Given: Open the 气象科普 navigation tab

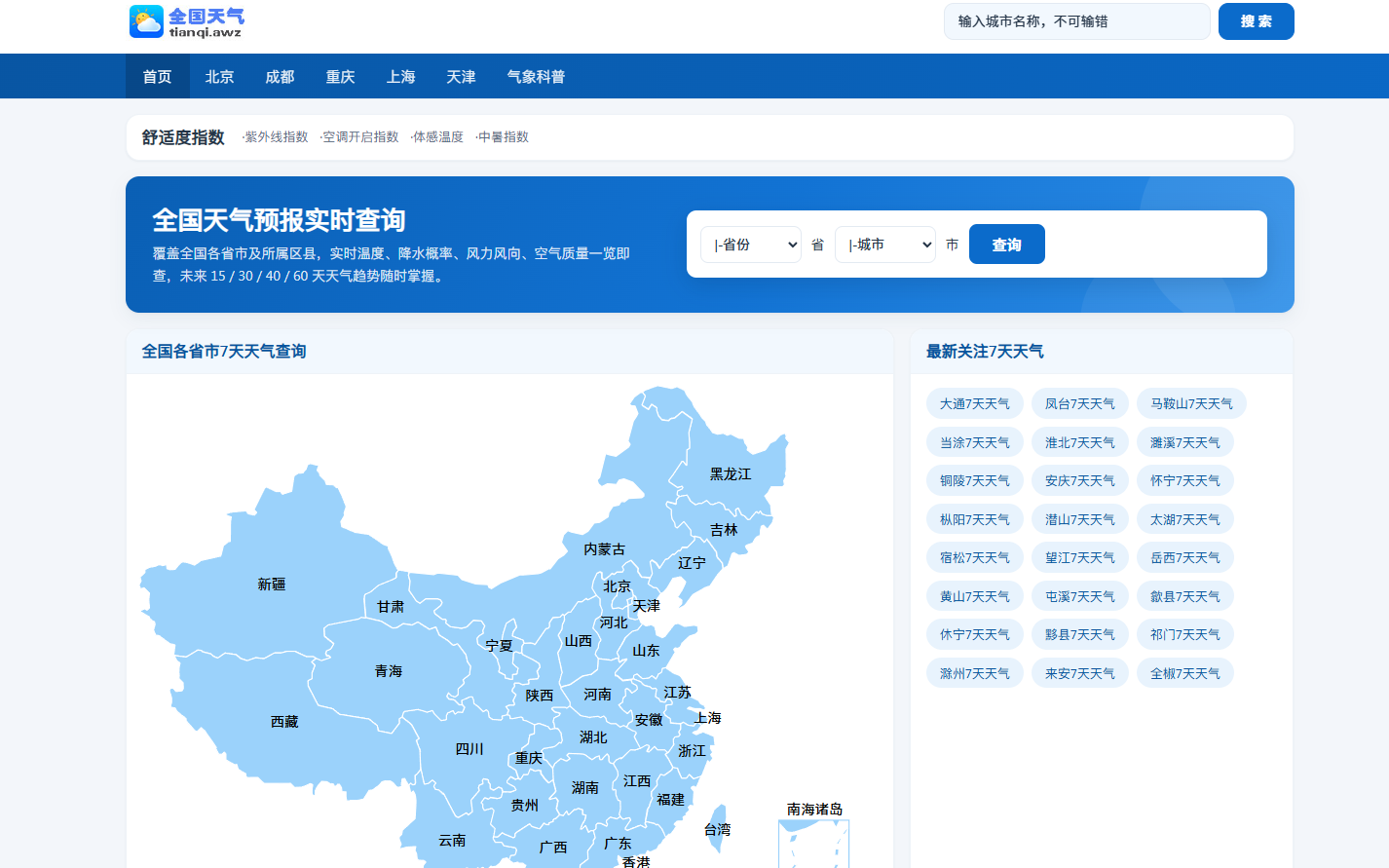Looking at the screenshot, I should (x=536, y=76).
